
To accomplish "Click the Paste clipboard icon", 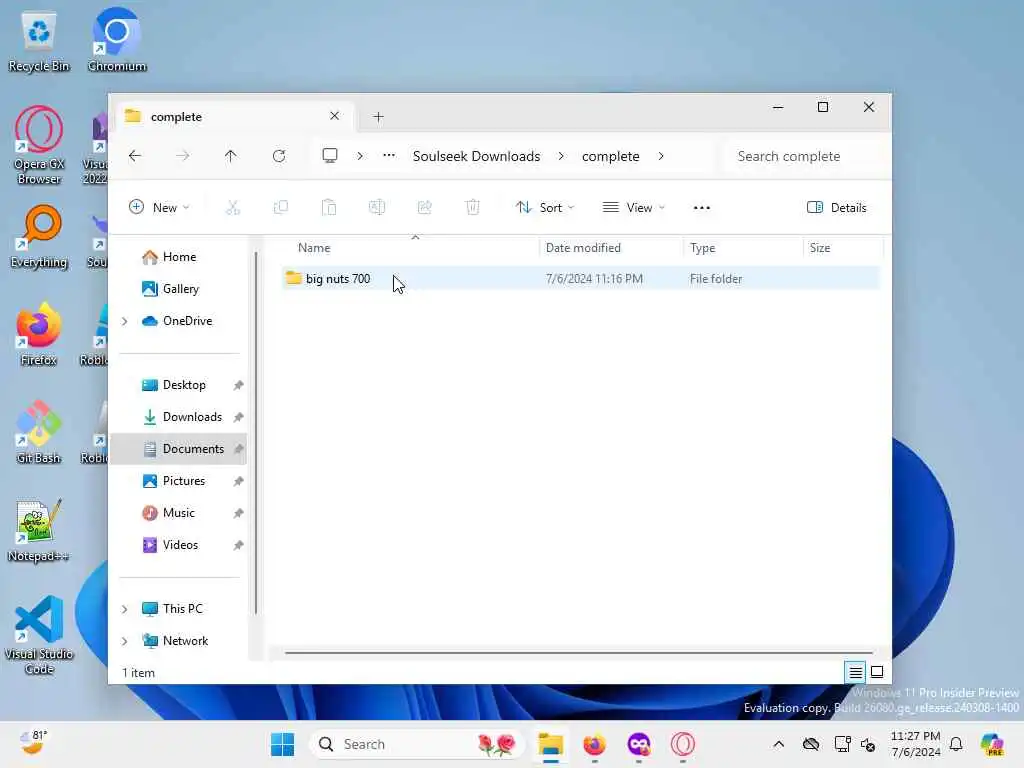I will [x=329, y=208].
